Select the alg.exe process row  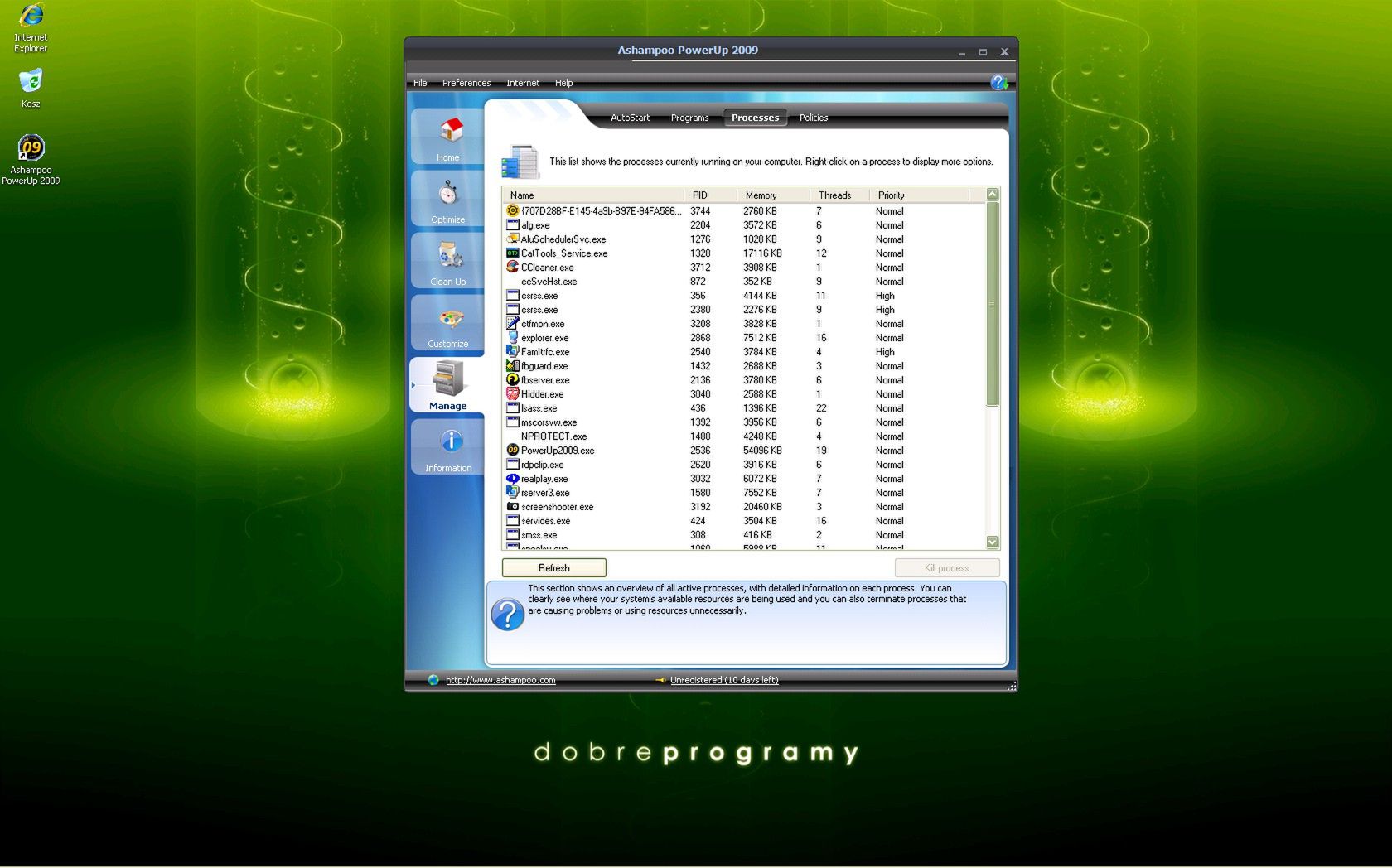click(743, 224)
